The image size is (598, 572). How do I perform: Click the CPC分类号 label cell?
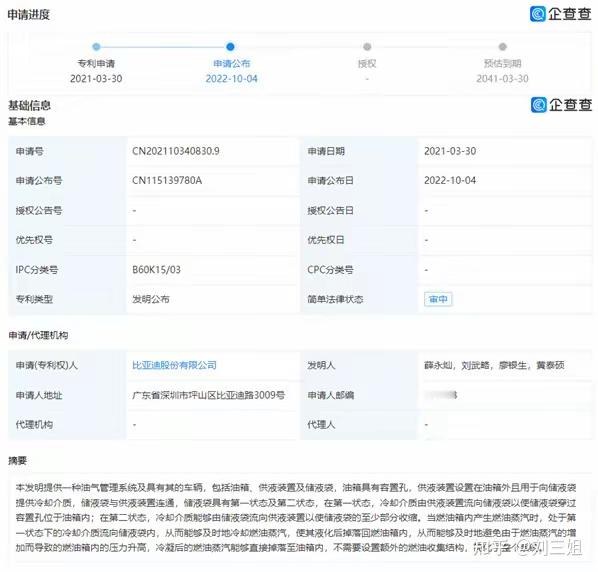[x=359, y=270]
